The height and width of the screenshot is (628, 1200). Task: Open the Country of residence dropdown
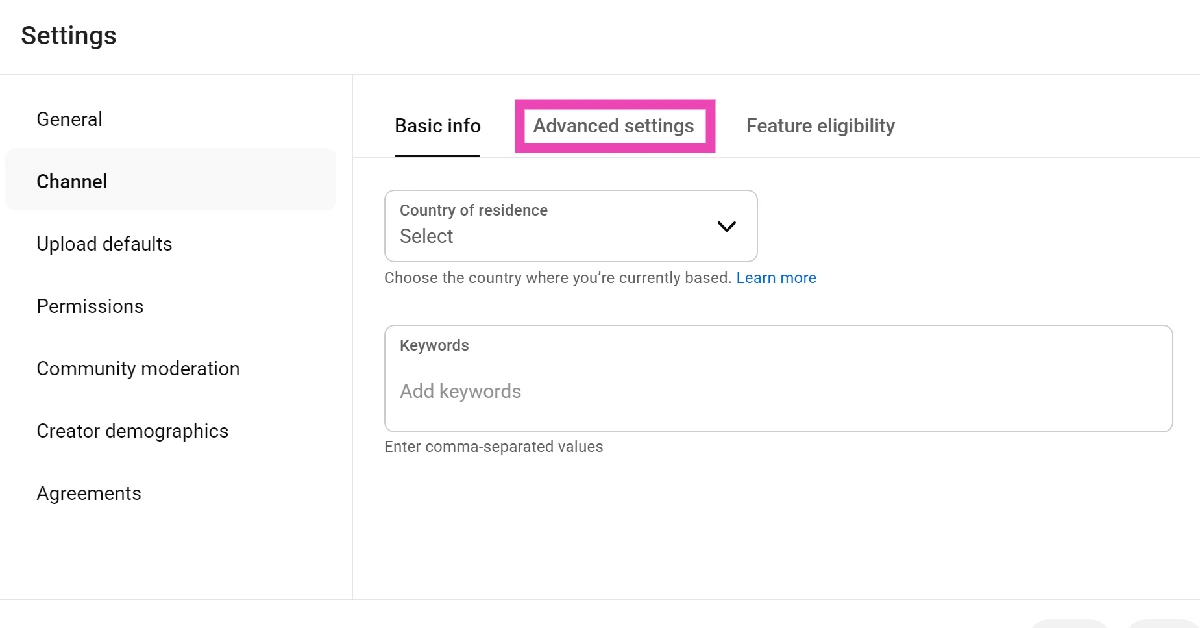[570, 226]
